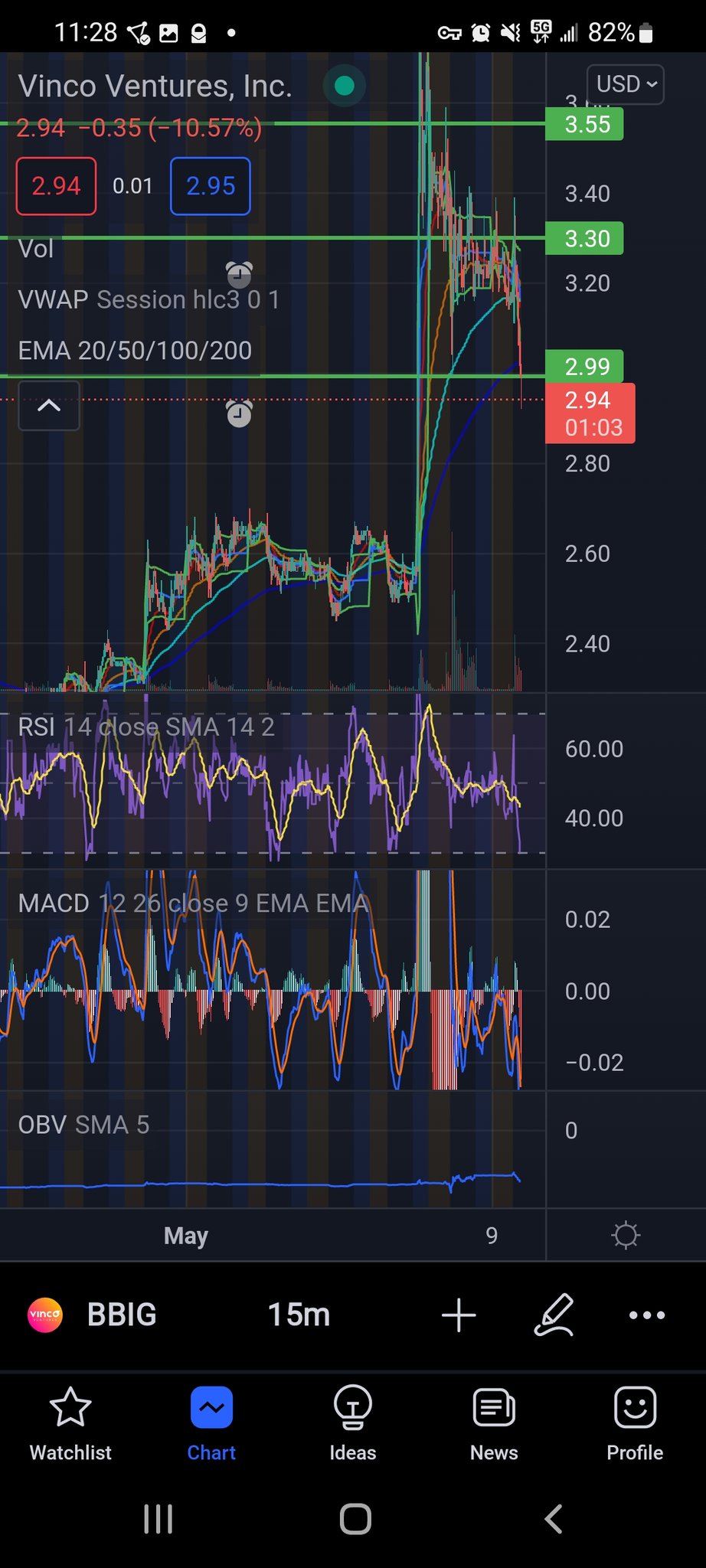The image size is (706, 1568).
Task: Open the drawing tools pencil icon
Action: pyautogui.click(x=554, y=1315)
